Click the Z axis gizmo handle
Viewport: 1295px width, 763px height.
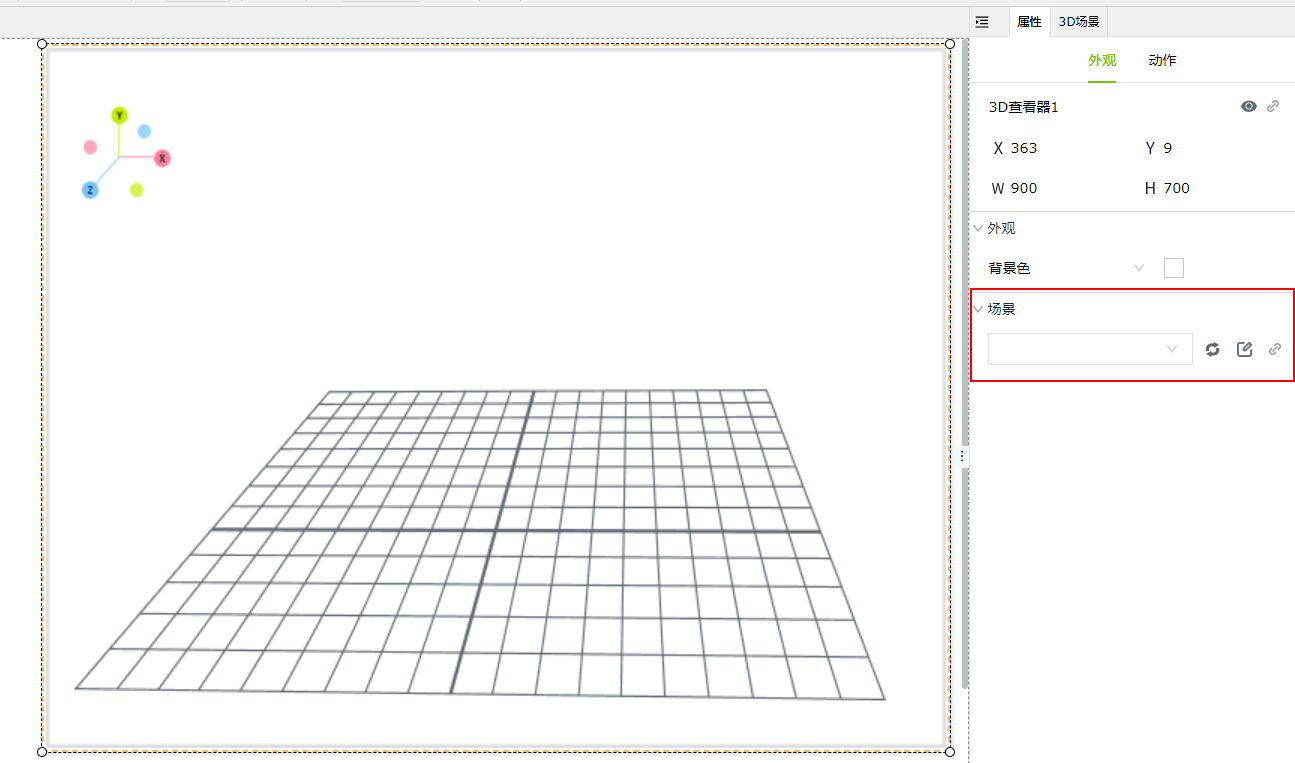click(x=90, y=190)
